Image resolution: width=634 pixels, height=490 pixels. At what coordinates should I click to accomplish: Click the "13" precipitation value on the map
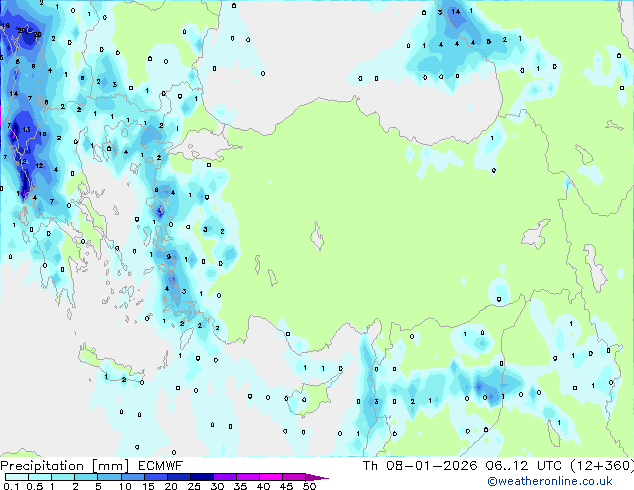(27, 129)
